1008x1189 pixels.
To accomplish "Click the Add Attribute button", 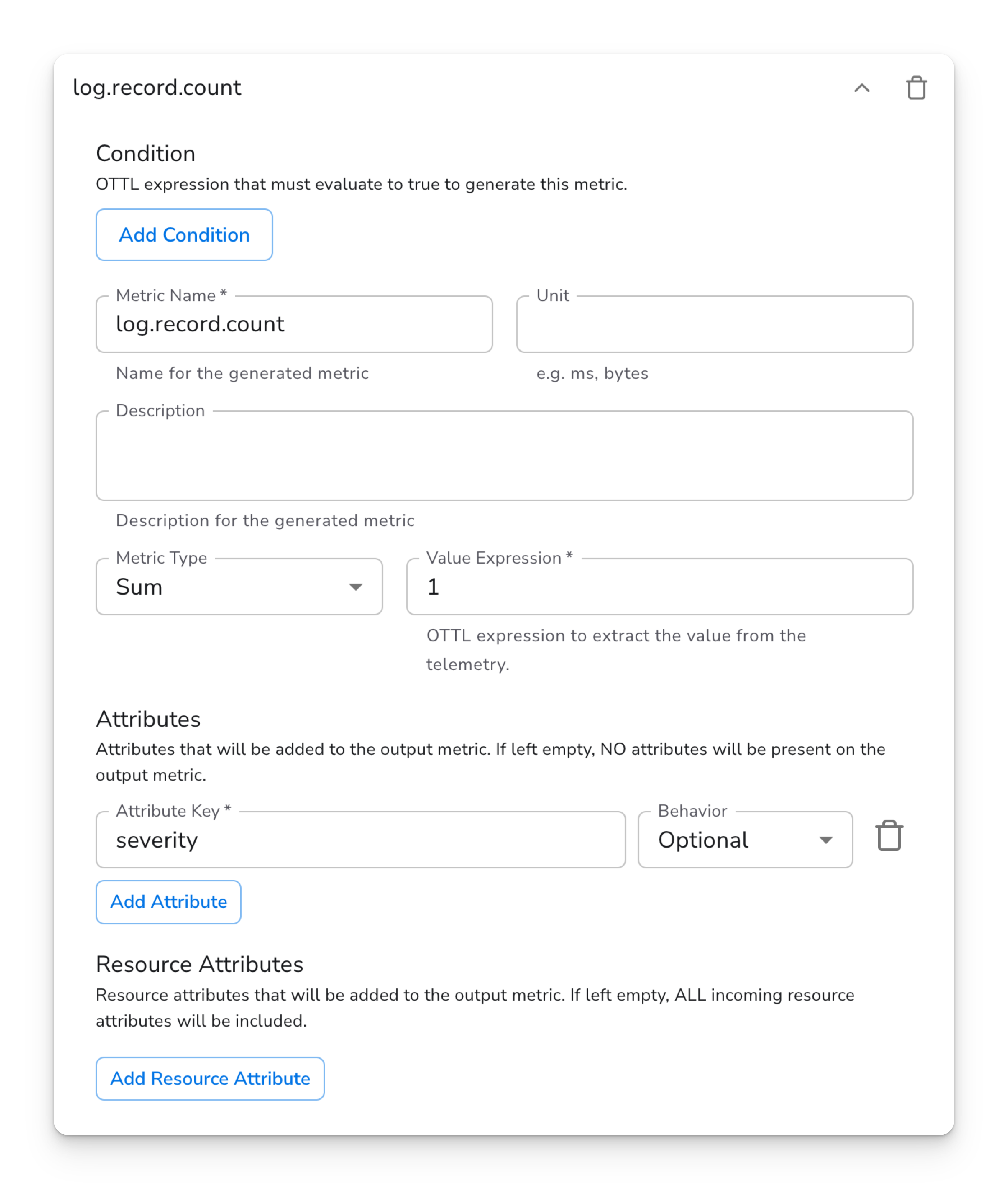I will click(169, 901).
